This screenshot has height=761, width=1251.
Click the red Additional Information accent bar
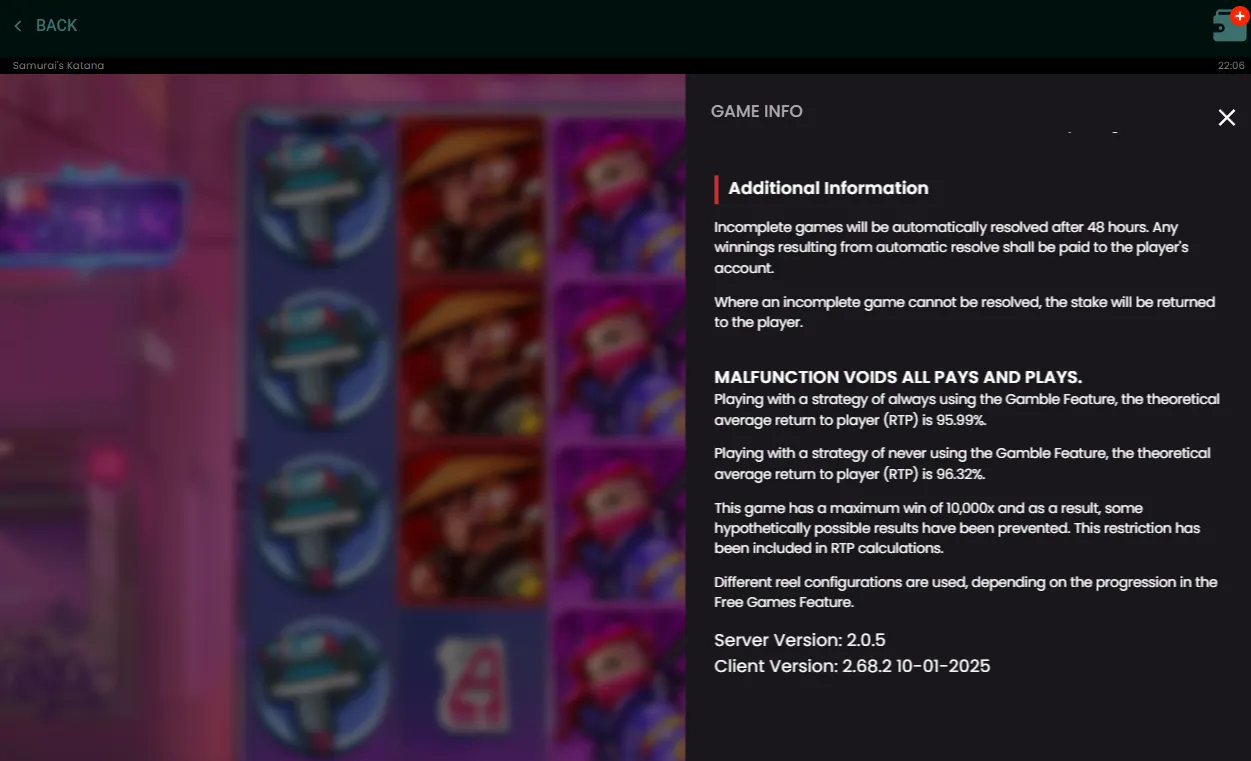pos(716,189)
